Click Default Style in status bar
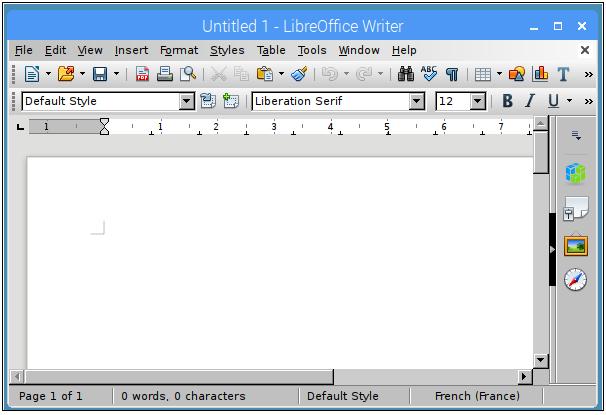This screenshot has width=606, height=415. 342,396
